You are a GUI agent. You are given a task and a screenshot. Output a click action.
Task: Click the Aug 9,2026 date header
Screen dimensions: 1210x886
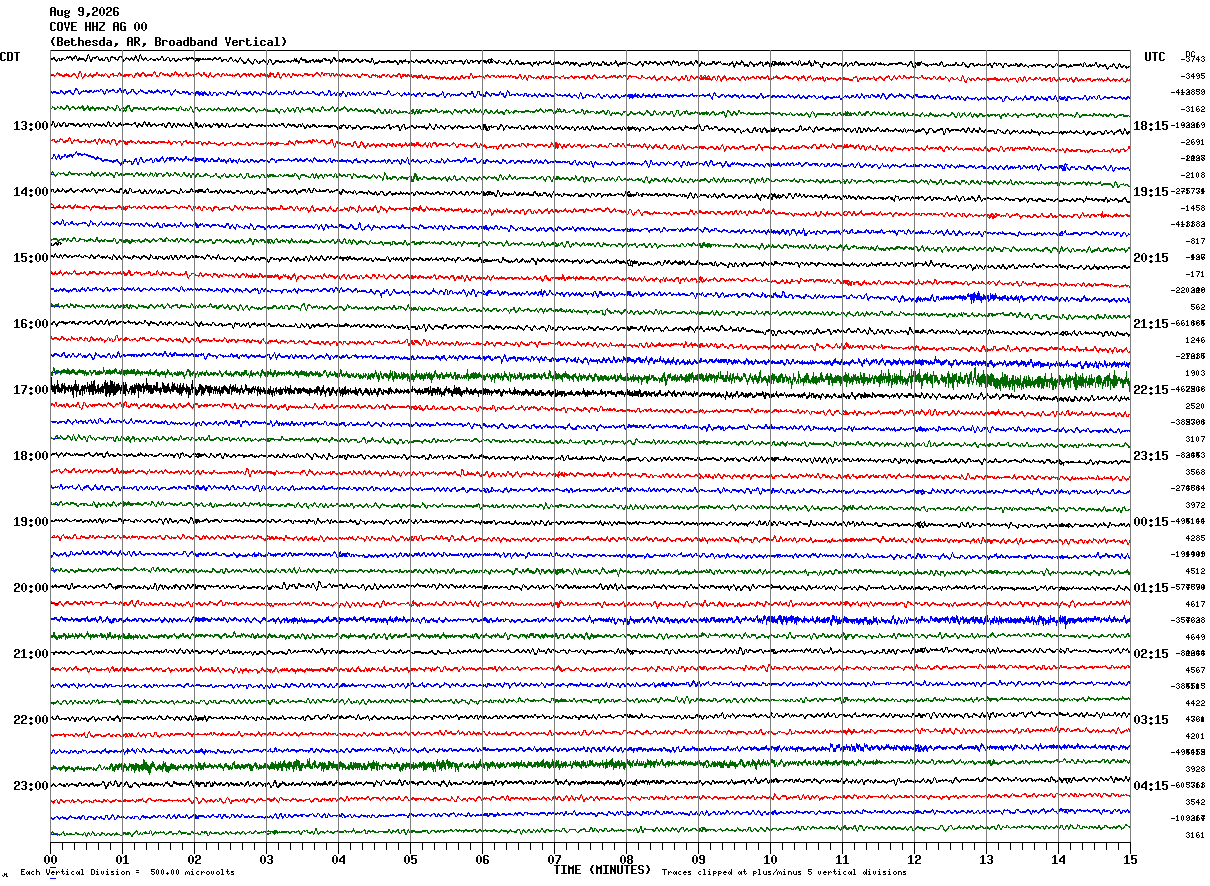(x=84, y=12)
